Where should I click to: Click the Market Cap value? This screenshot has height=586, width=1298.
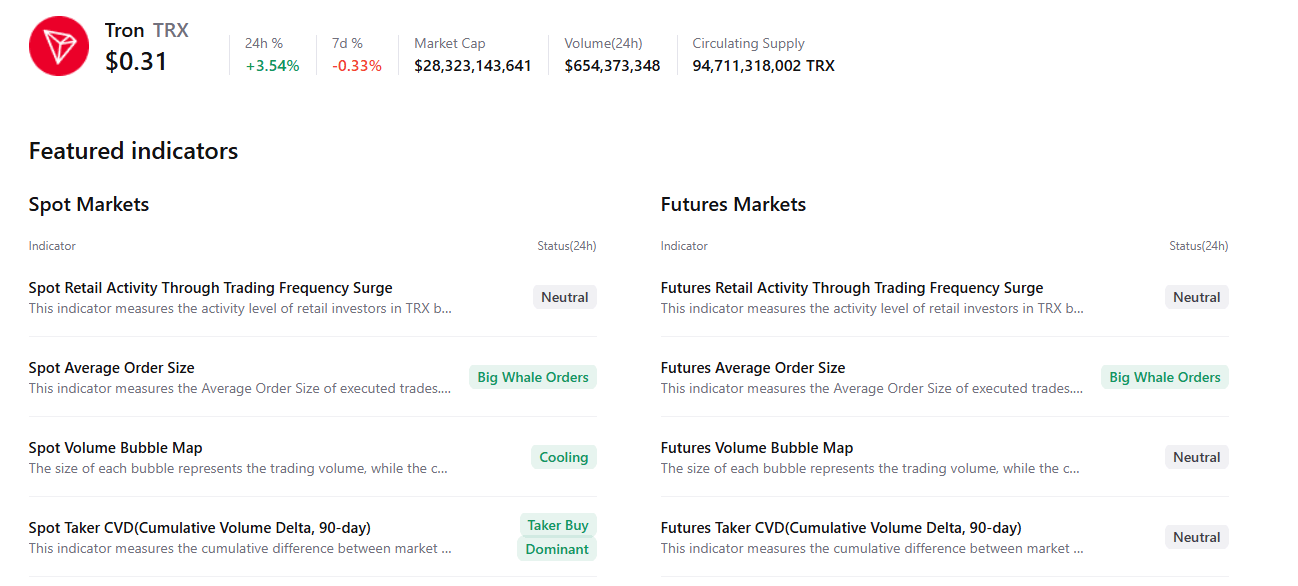pos(473,66)
